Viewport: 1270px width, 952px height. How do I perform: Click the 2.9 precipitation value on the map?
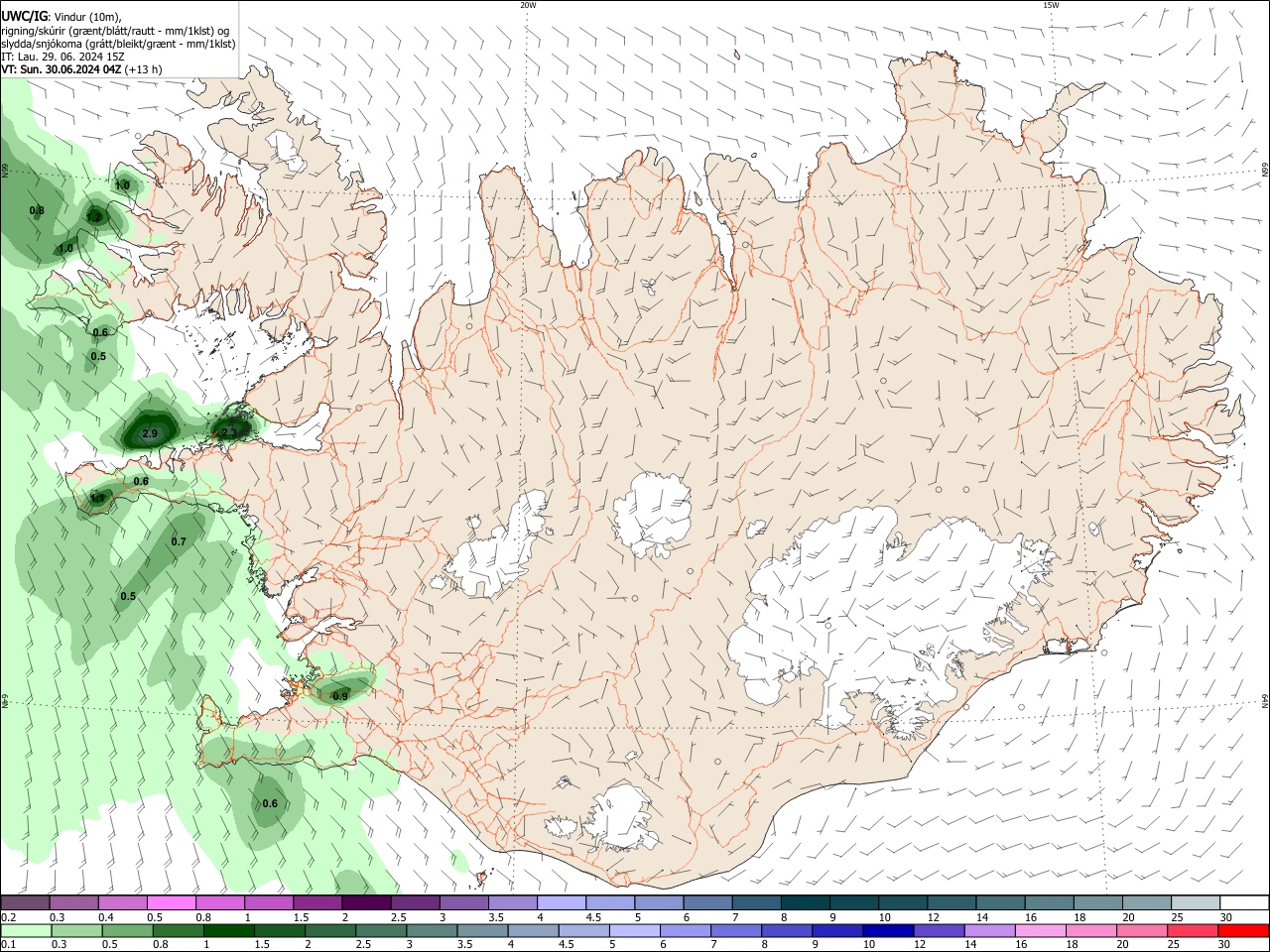click(x=150, y=433)
